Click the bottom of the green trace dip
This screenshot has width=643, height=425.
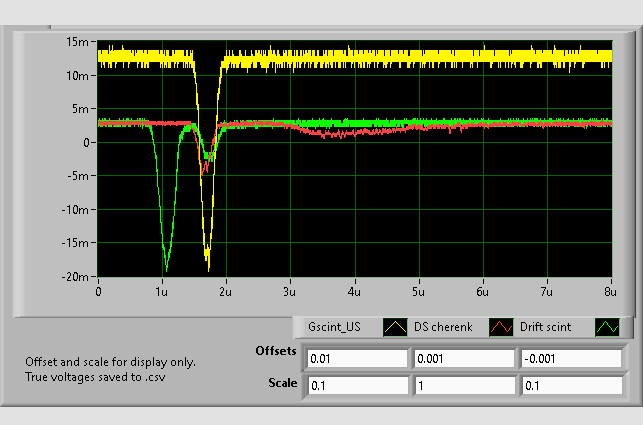coord(165,268)
